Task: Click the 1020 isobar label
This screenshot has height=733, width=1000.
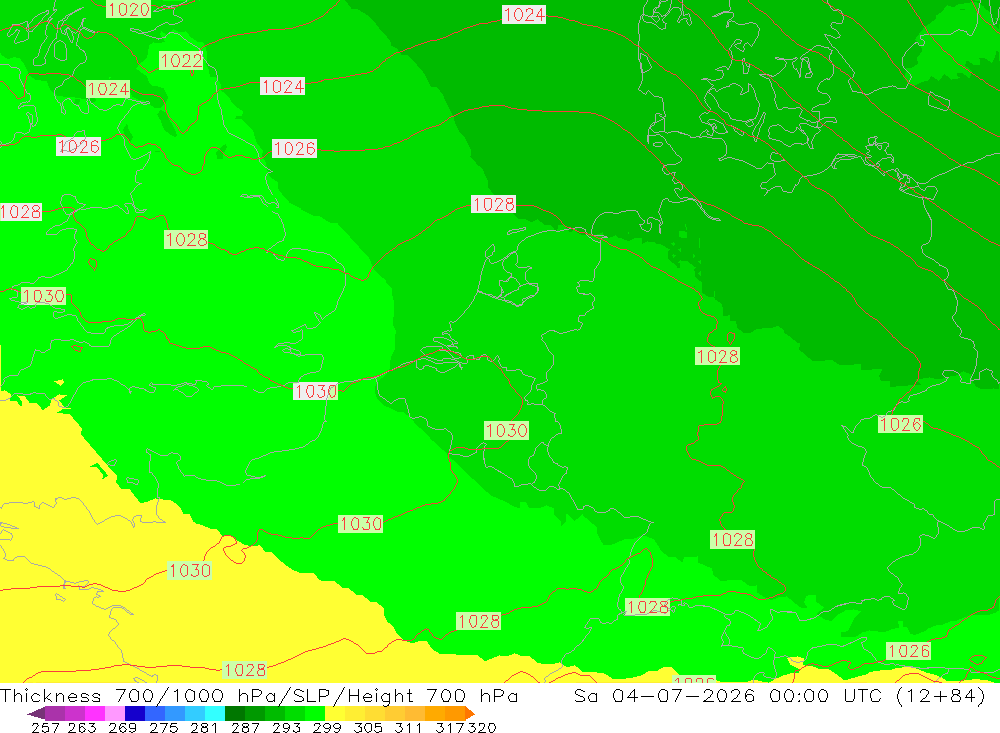Action: pos(128,9)
